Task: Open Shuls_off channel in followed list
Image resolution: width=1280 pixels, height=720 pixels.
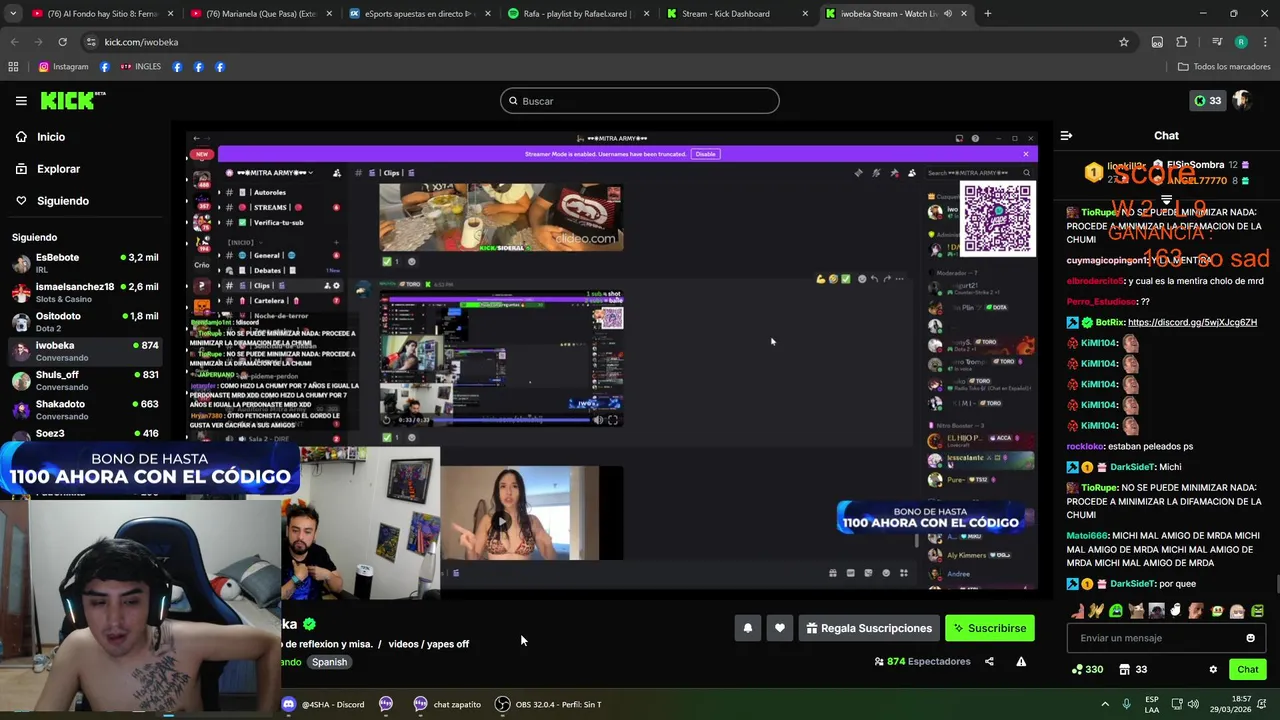Action: click(86, 380)
